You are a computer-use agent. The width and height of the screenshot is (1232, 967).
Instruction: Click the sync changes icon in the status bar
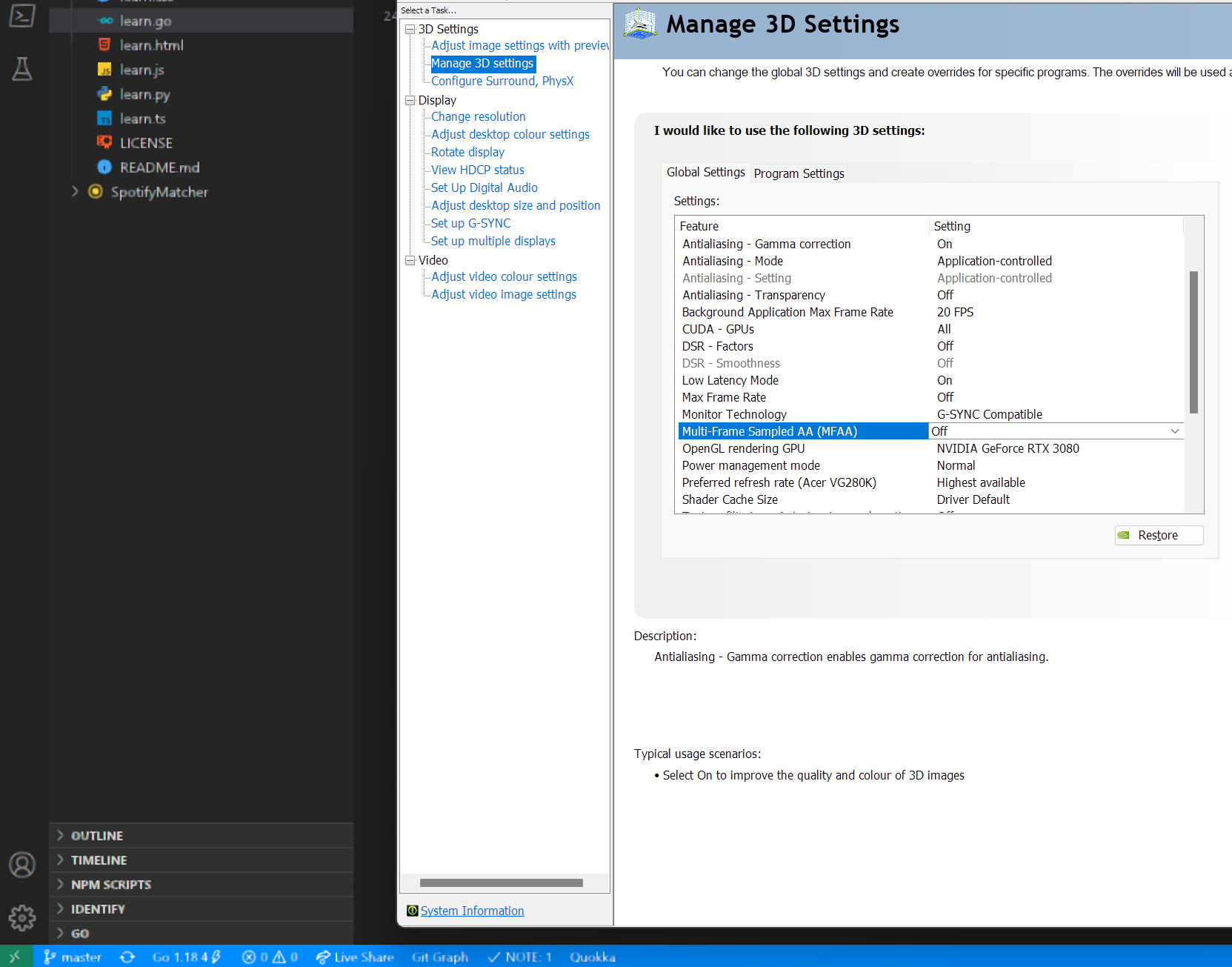pyautogui.click(x=127, y=957)
